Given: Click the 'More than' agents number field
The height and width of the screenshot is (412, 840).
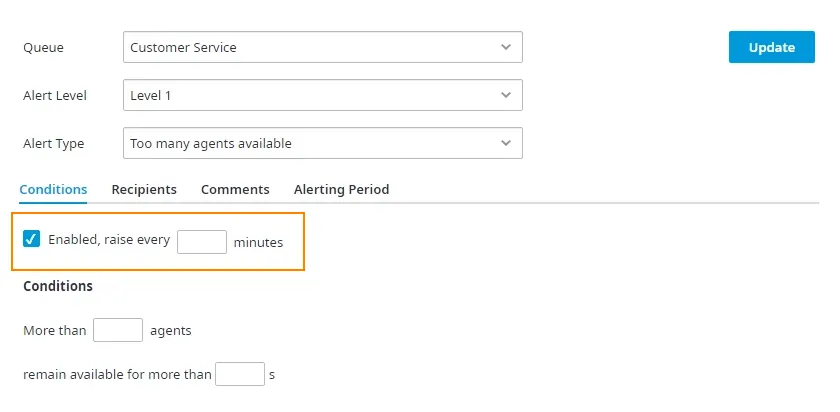Looking at the screenshot, I should click(118, 330).
